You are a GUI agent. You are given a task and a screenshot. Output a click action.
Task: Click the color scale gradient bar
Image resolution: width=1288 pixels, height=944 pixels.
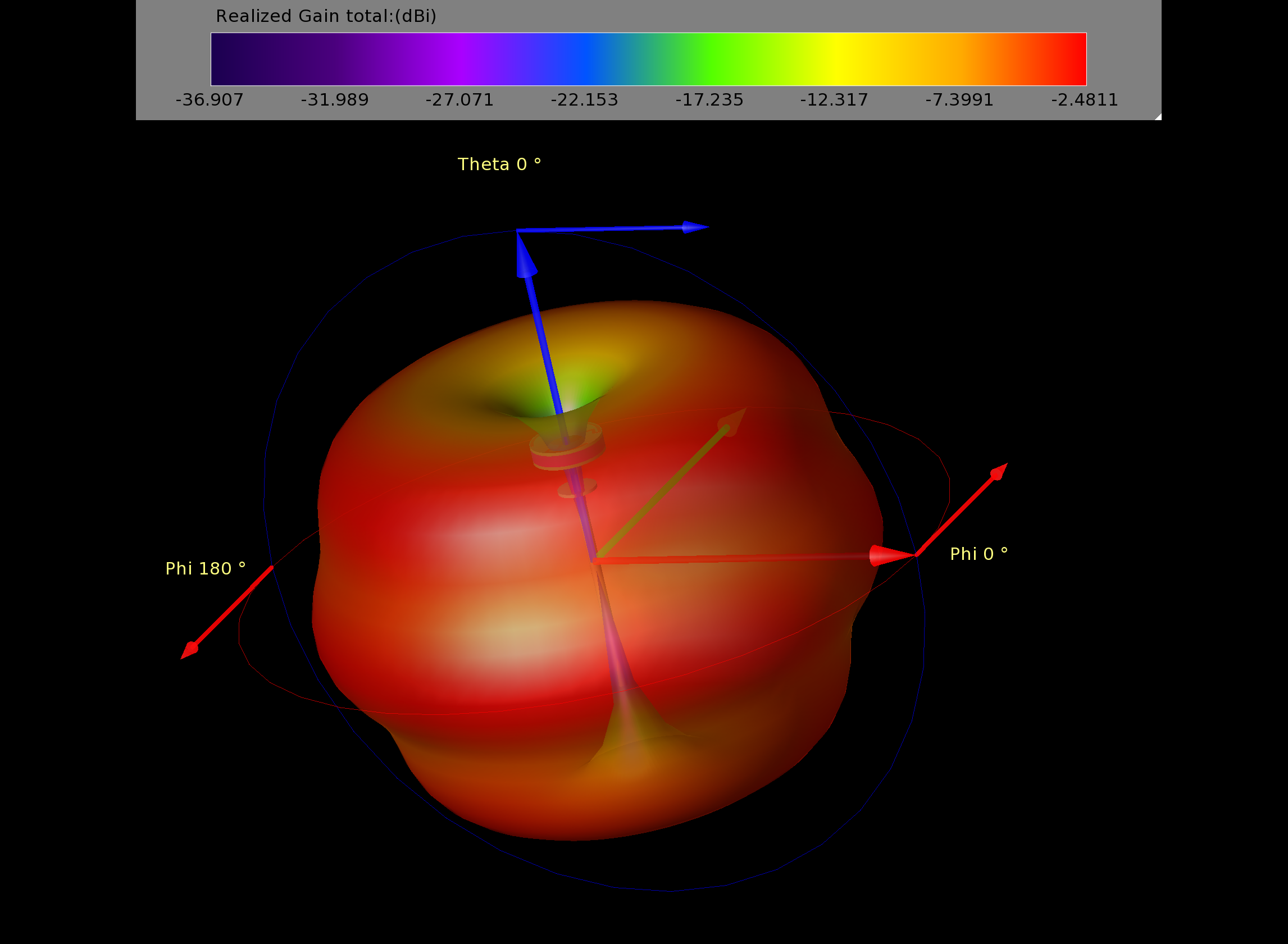click(x=649, y=59)
